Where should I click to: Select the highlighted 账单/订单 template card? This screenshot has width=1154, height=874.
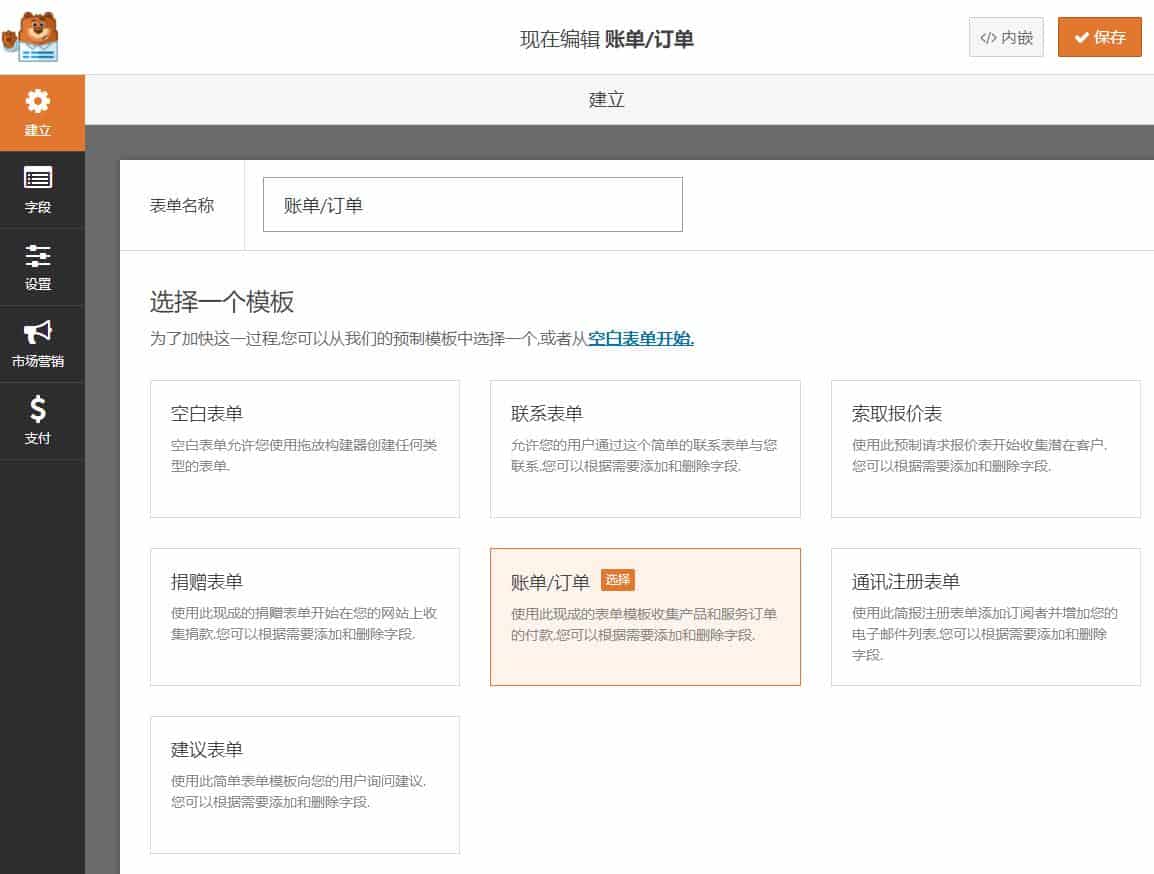[x=645, y=617]
